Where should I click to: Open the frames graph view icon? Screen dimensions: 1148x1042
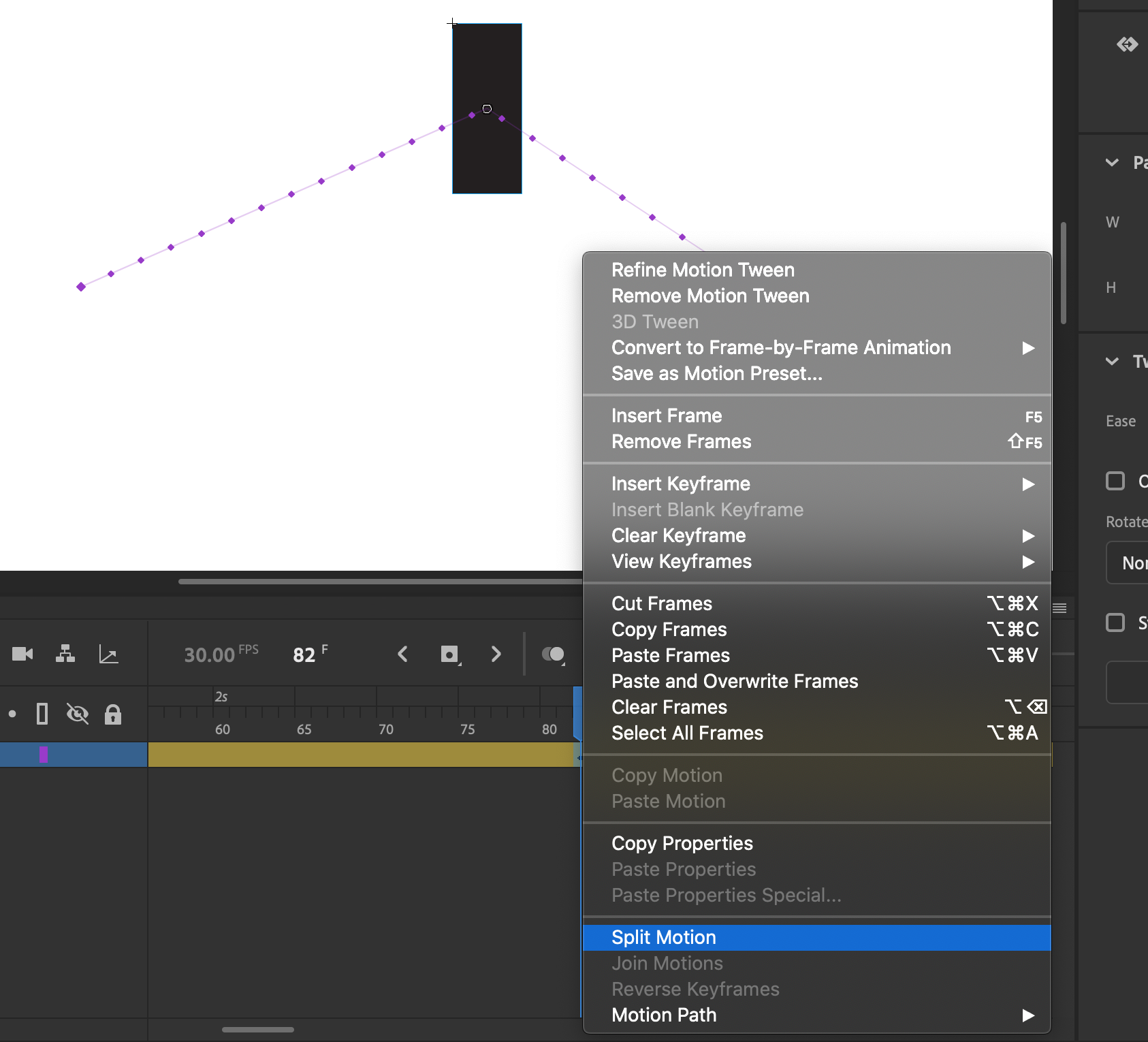[x=108, y=654]
